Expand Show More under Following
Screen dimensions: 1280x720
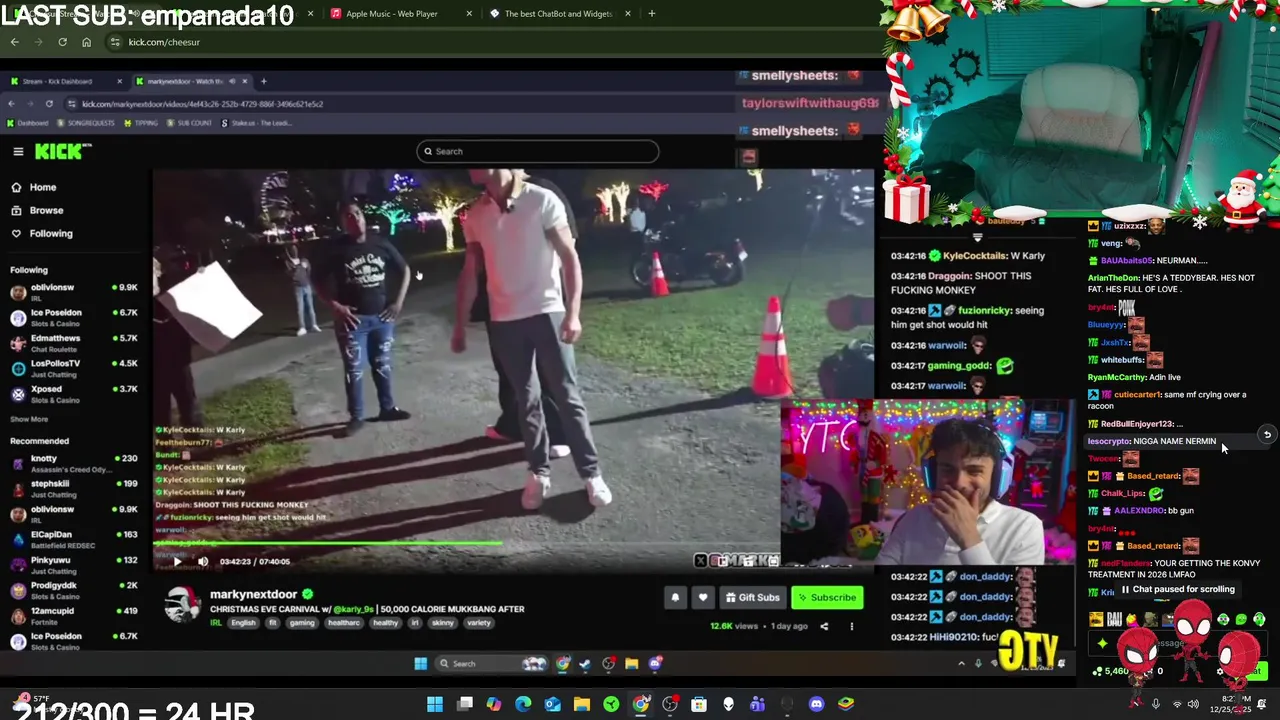pos(29,419)
